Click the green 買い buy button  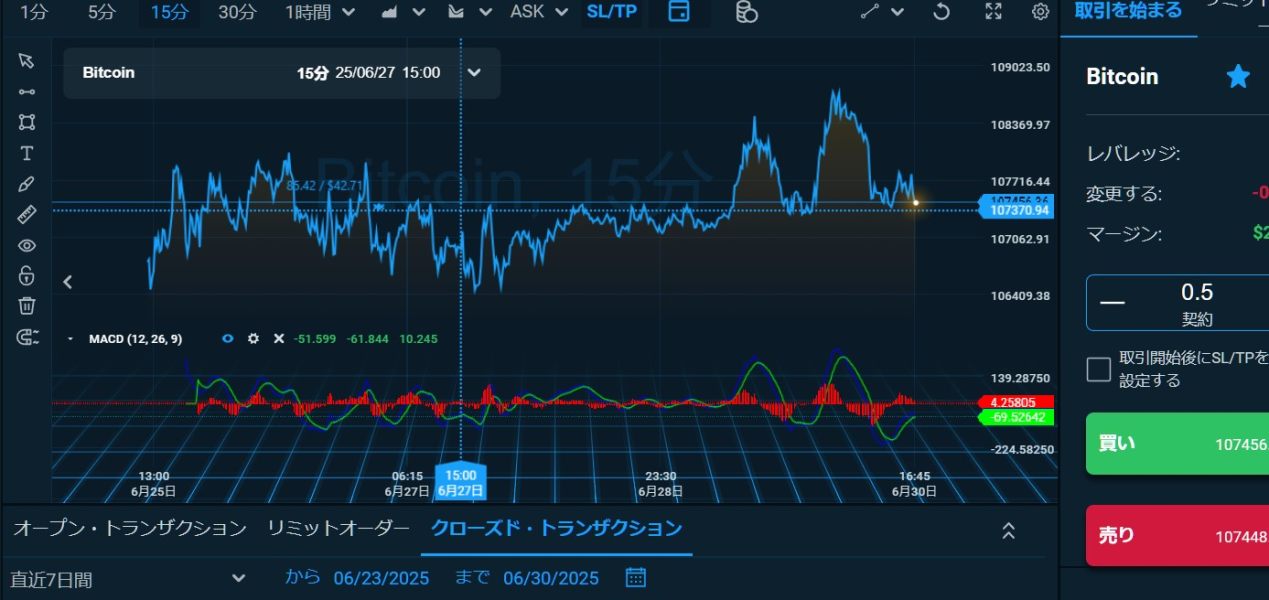point(1177,444)
